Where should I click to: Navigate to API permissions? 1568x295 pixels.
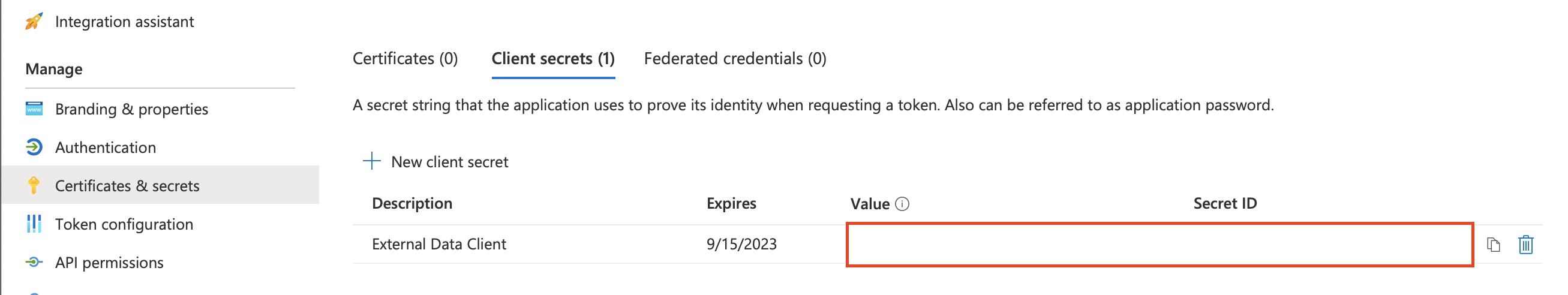109,263
